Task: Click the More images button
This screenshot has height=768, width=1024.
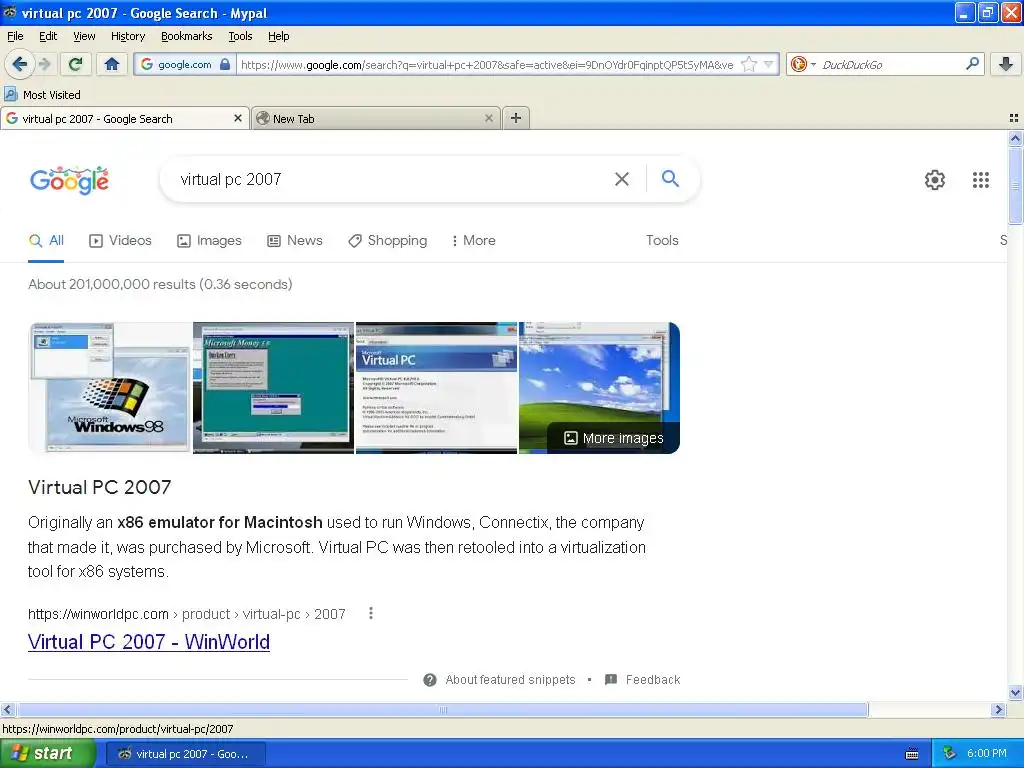Action: (x=614, y=438)
